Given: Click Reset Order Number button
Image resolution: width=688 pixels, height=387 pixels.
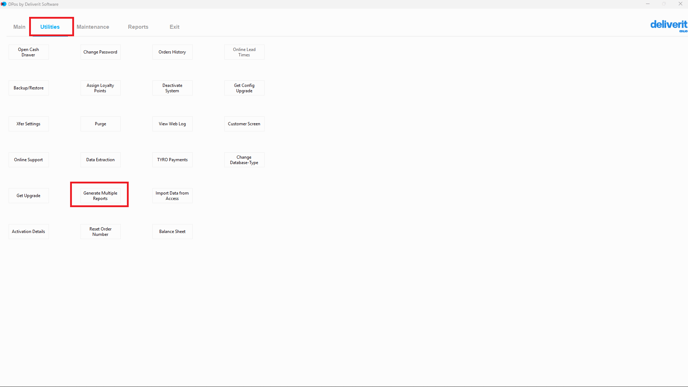Looking at the screenshot, I should (100, 231).
